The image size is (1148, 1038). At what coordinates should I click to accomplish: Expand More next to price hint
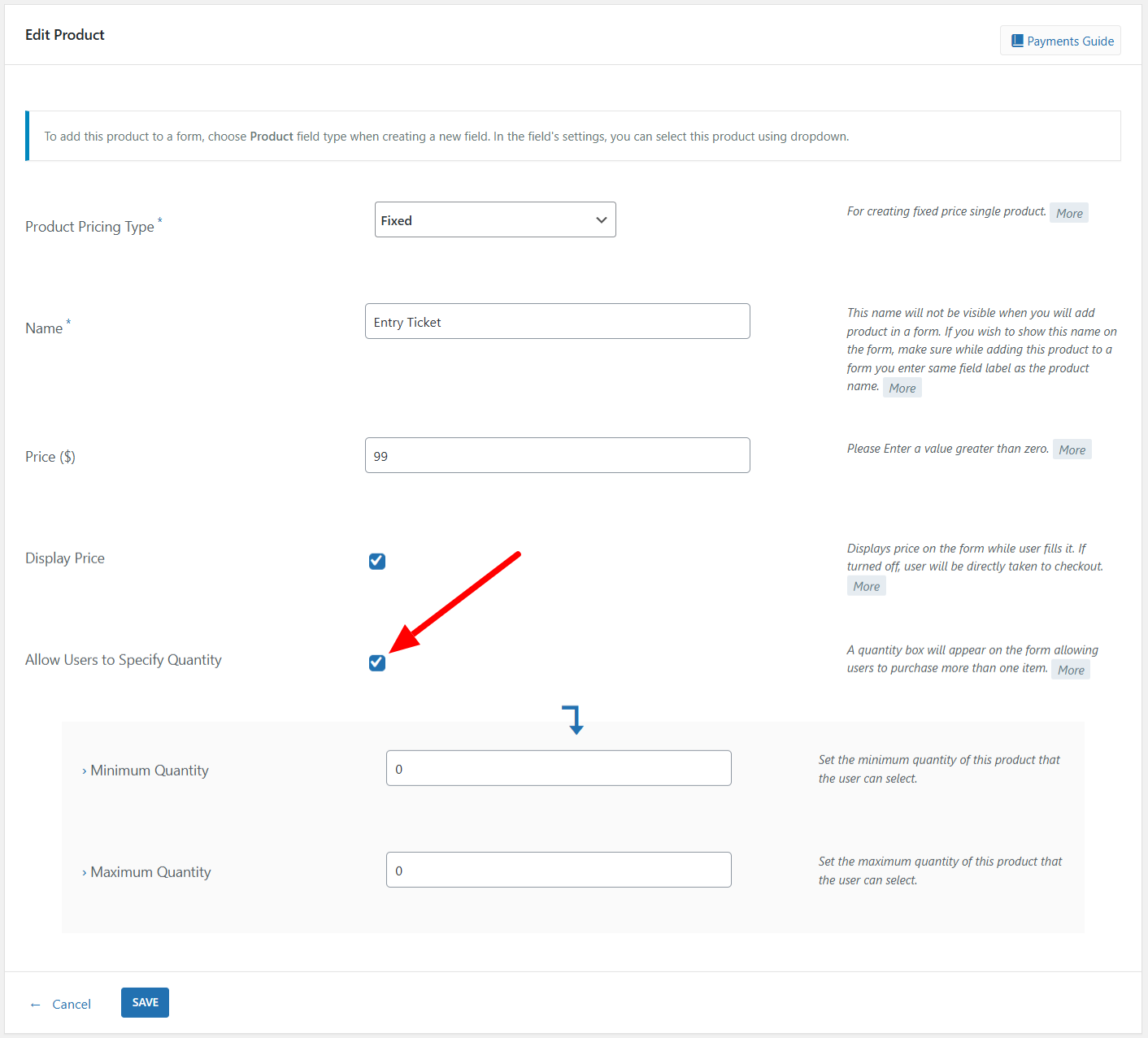coord(1072,450)
